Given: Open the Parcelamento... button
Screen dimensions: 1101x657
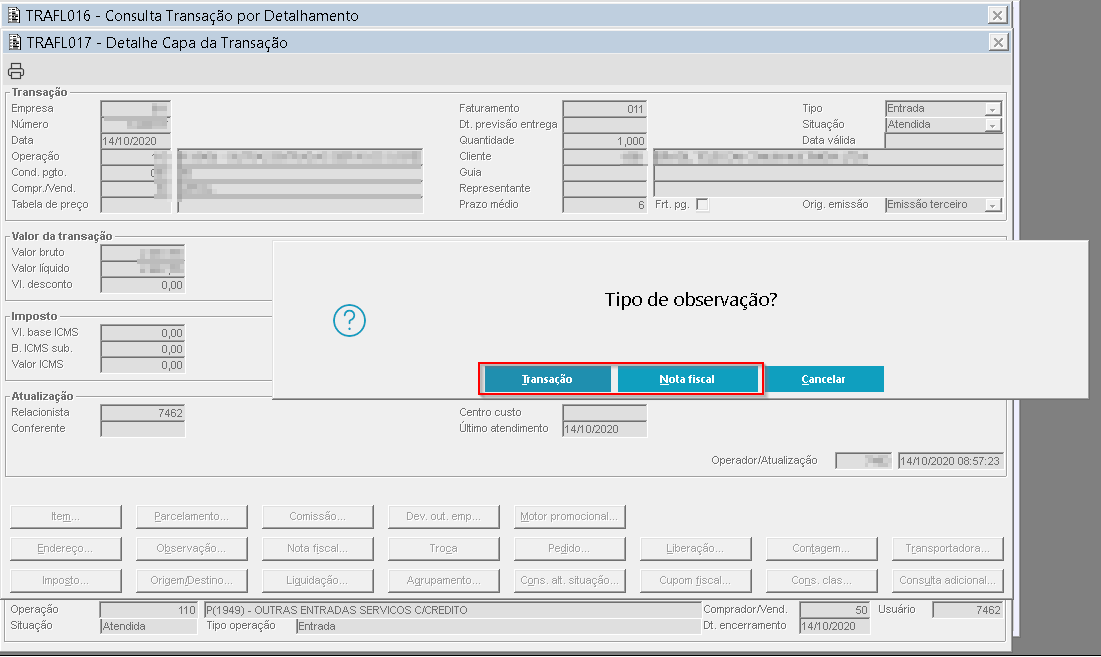Looking at the screenshot, I should tap(192, 517).
